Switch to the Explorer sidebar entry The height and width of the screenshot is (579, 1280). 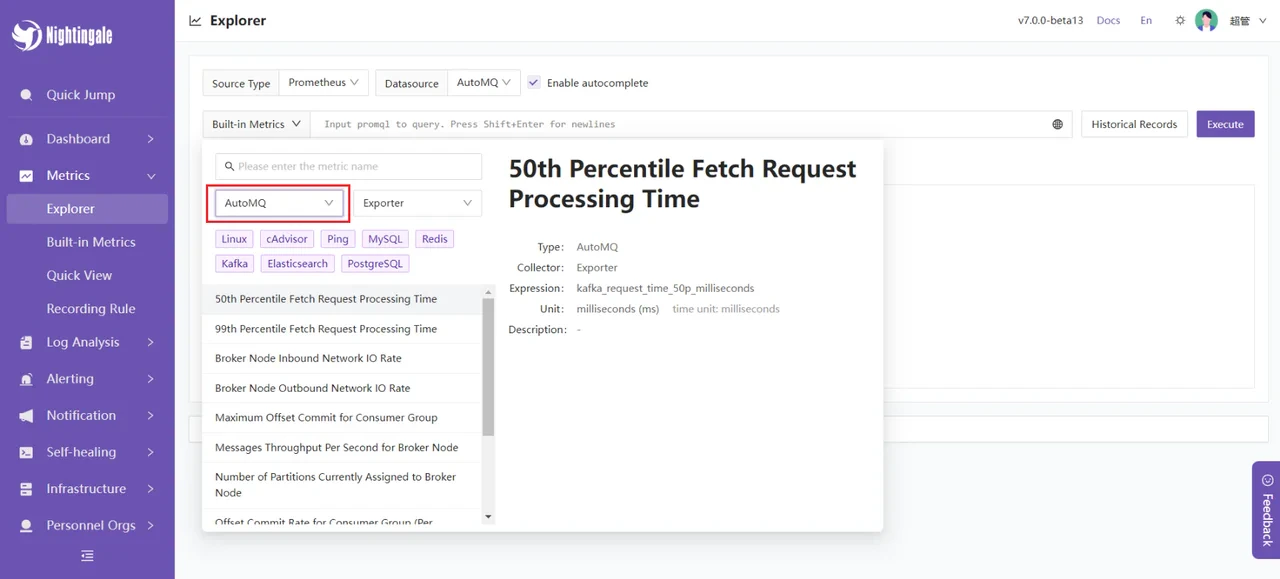tap(68, 208)
